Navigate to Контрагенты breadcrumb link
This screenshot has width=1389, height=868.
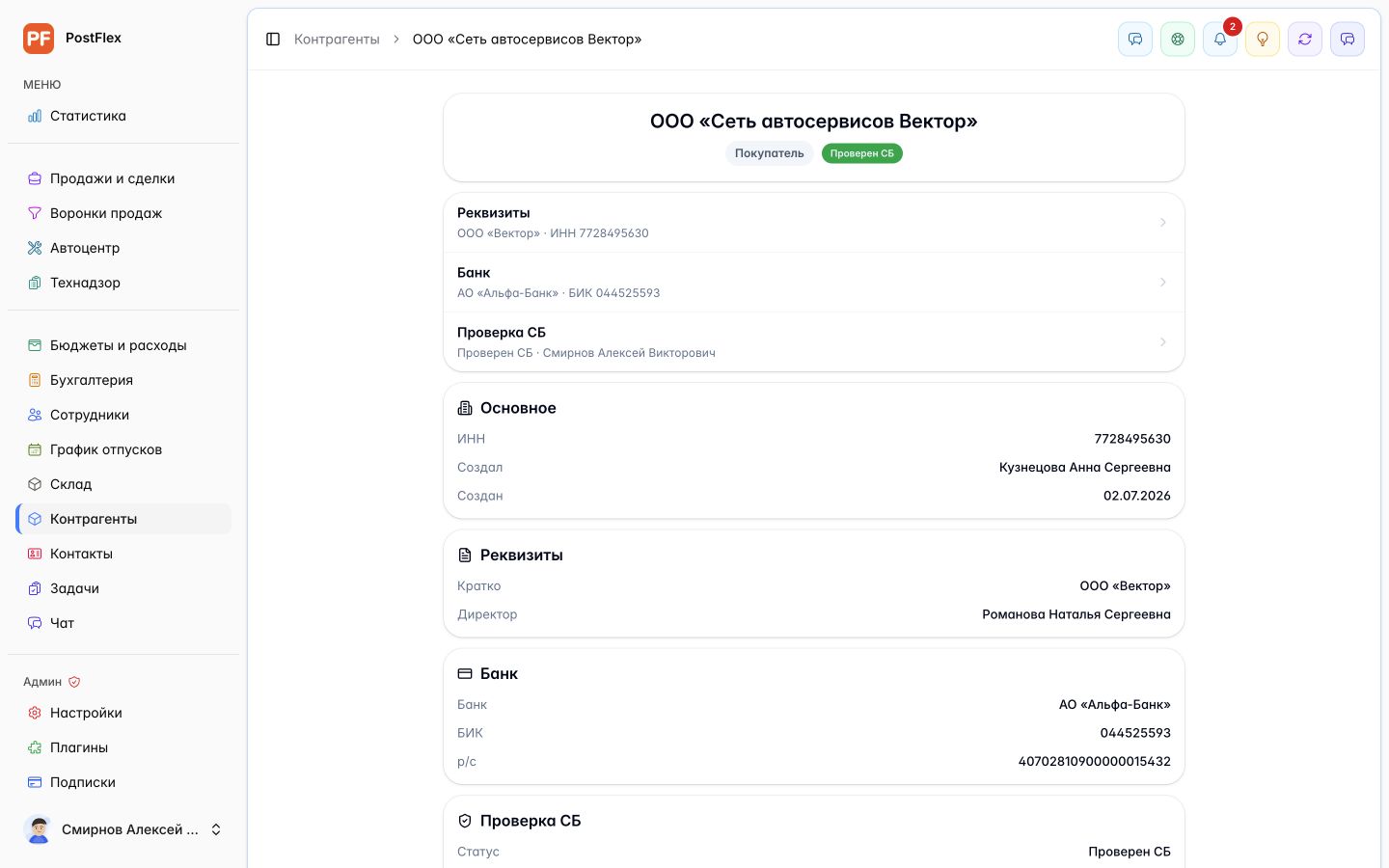[337, 40]
